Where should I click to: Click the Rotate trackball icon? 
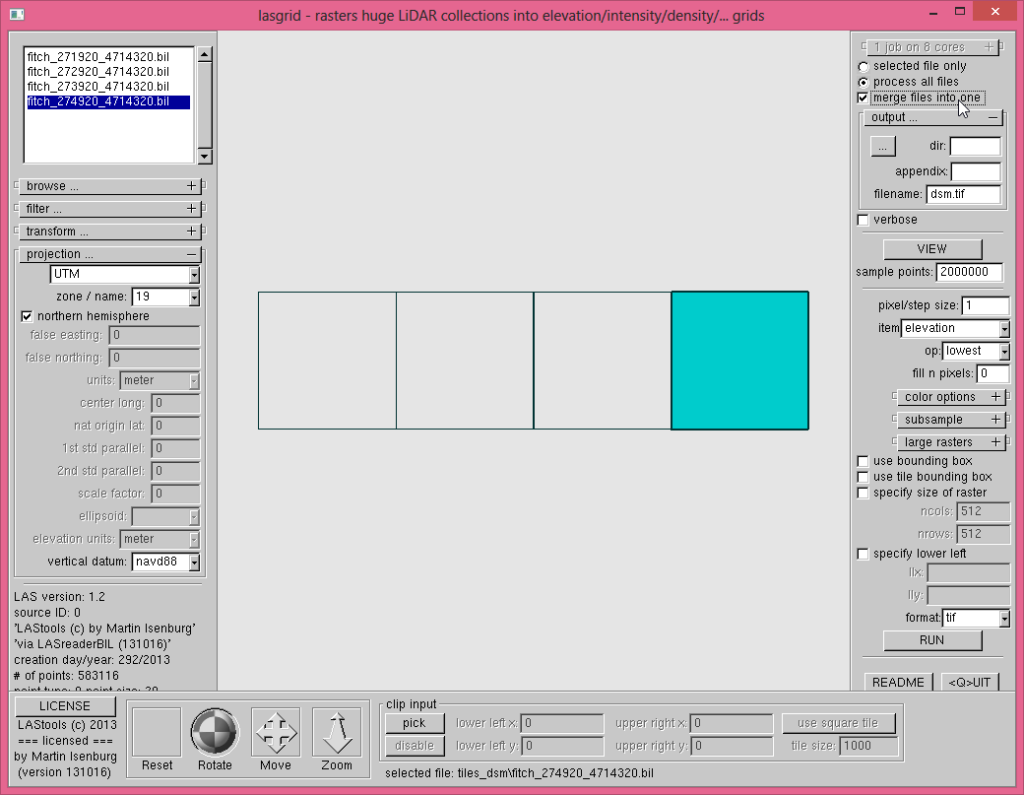coord(215,732)
